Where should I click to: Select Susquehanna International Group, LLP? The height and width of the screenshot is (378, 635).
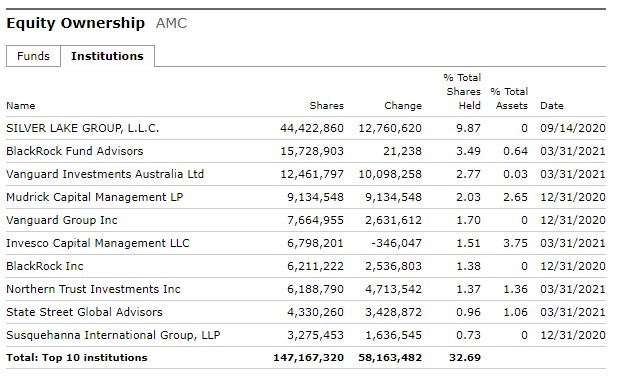tap(113, 335)
